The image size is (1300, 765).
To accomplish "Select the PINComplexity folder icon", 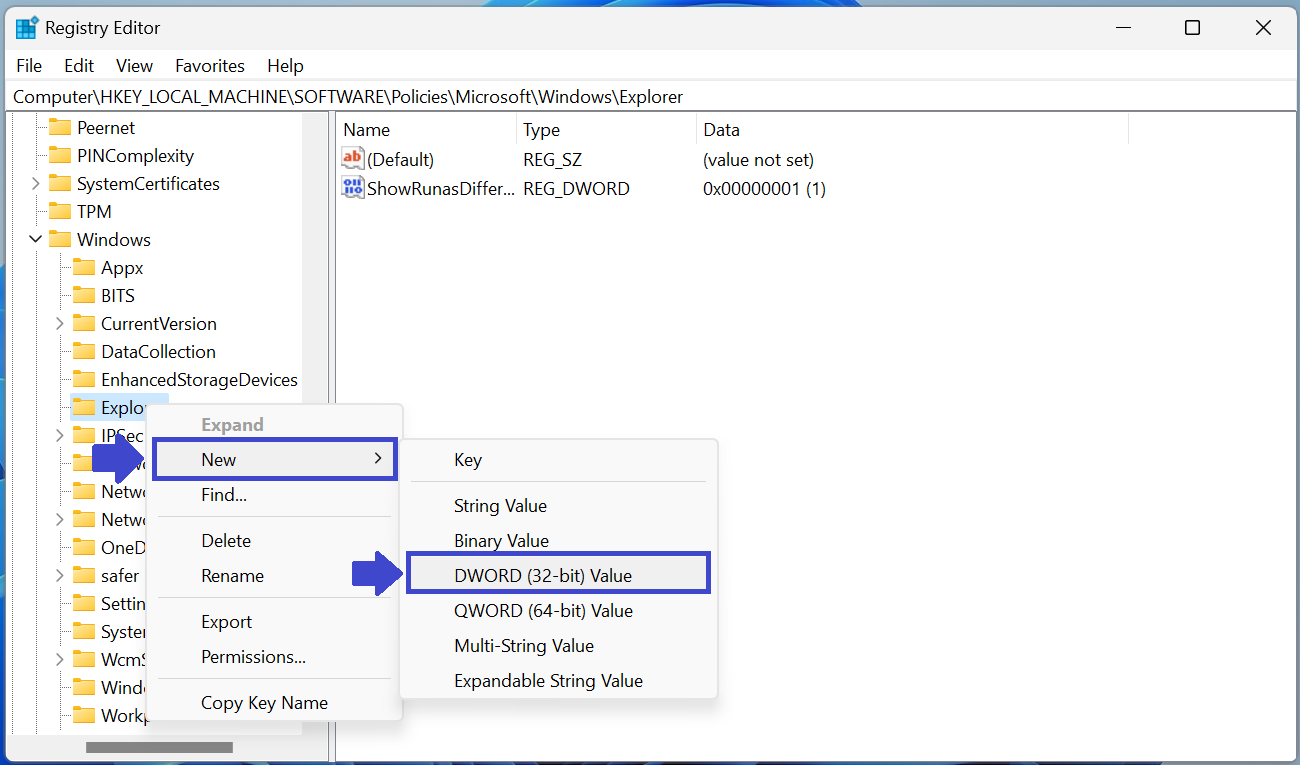I will tap(61, 155).
